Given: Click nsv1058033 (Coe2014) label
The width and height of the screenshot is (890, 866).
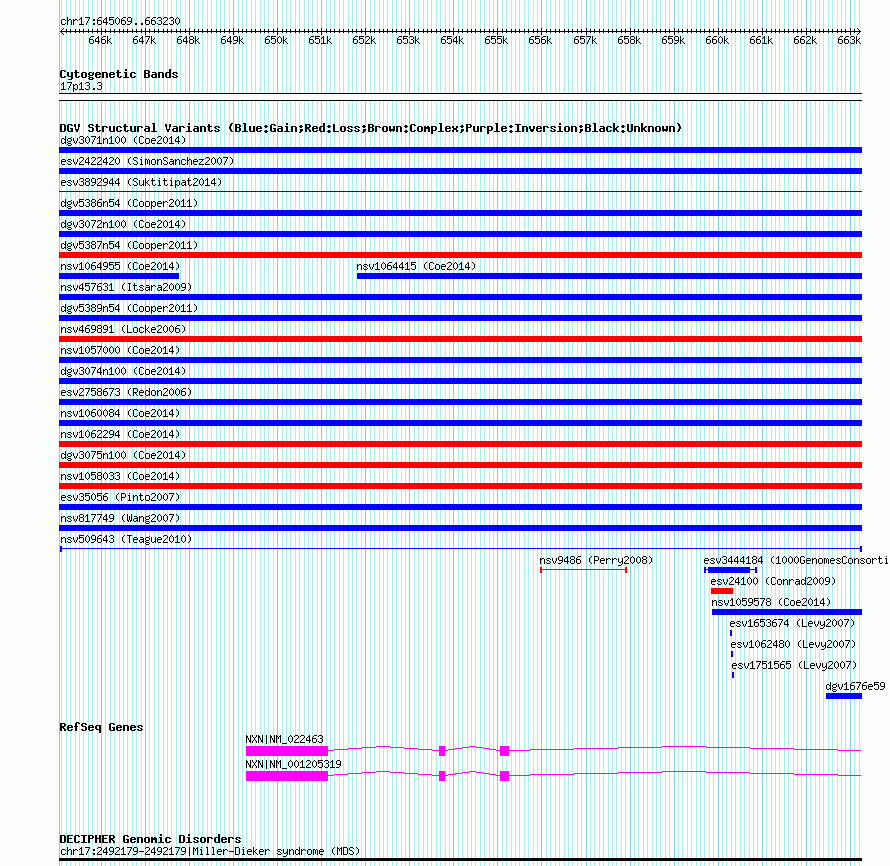Looking at the screenshot, I should coord(120,476).
